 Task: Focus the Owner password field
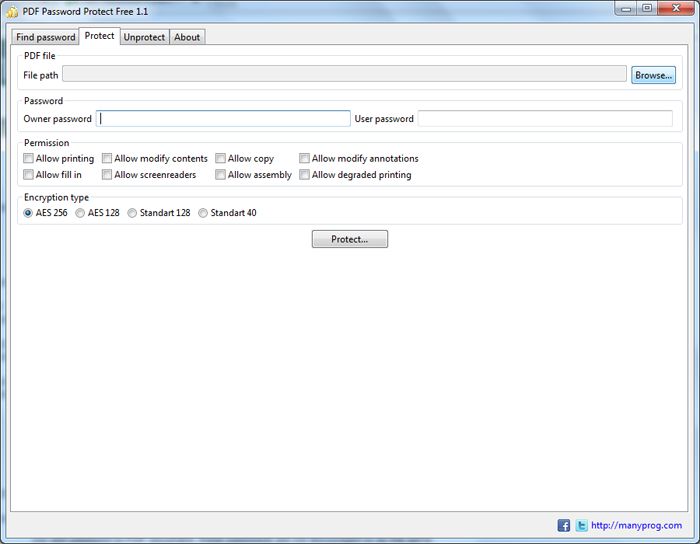click(223, 119)
